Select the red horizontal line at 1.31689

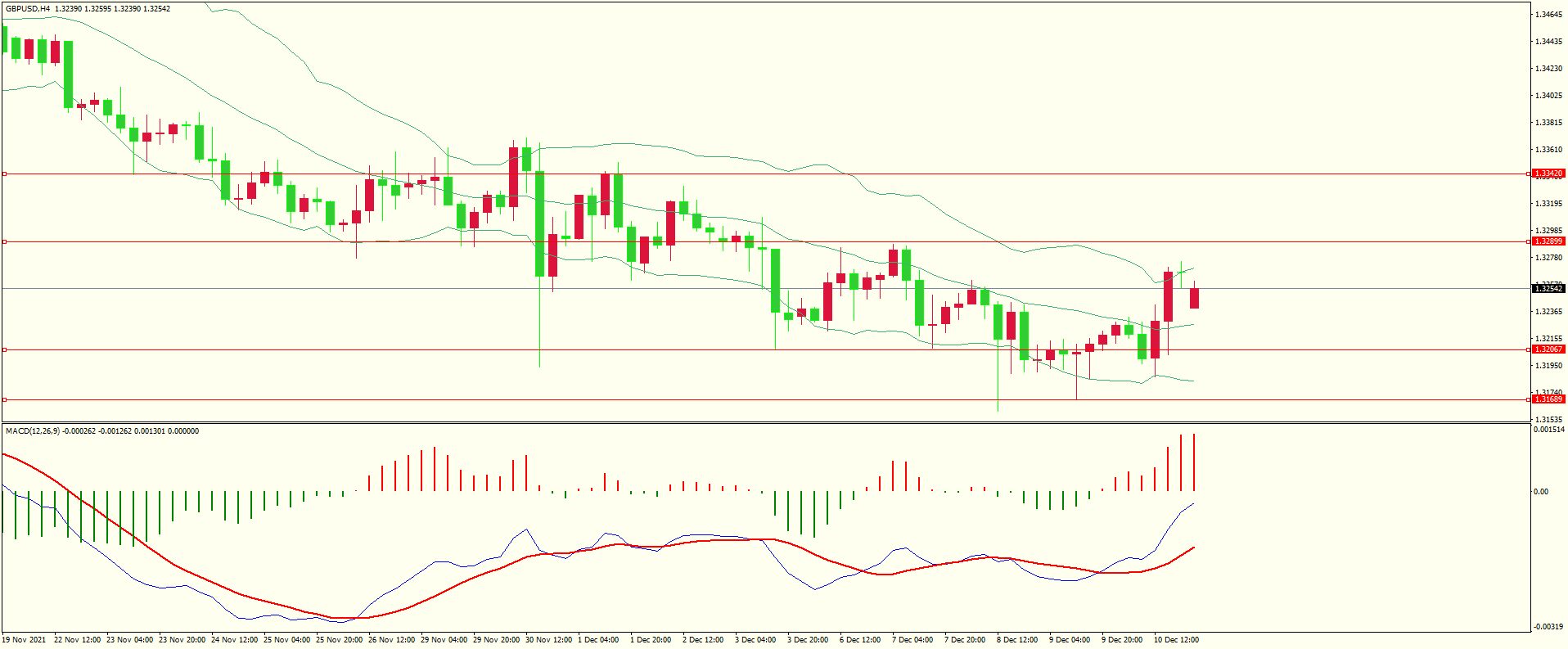tap(737, 400)
